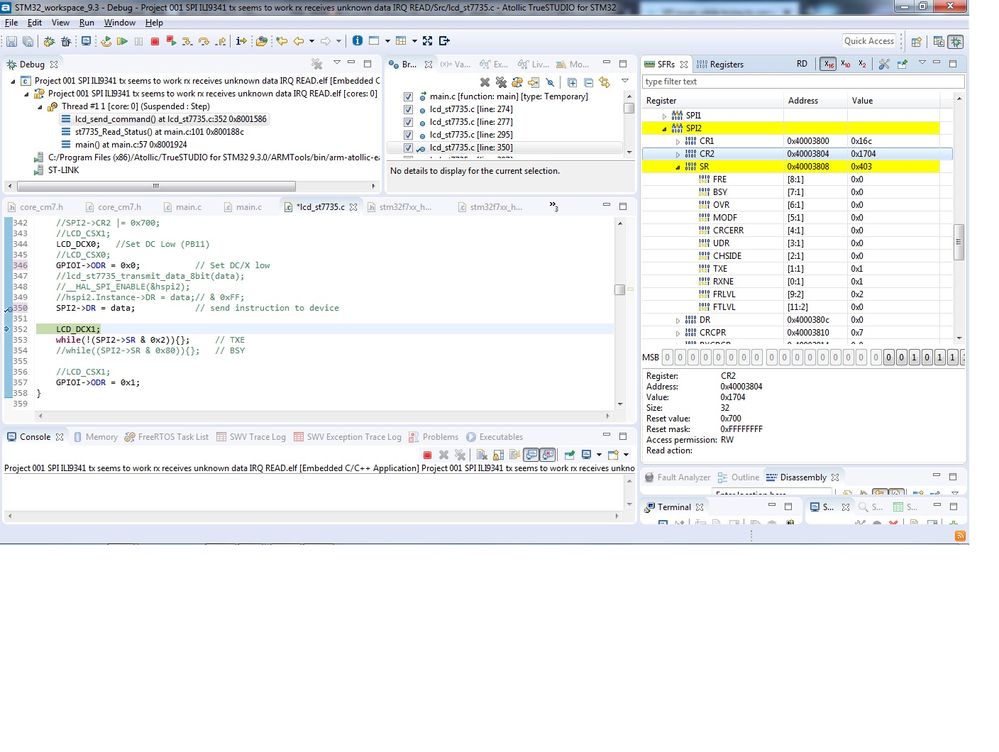Collapse Thread #1 in the Debug tree
Image resolution: width=999 pixels, height=752 pixels.
point(40,106)
